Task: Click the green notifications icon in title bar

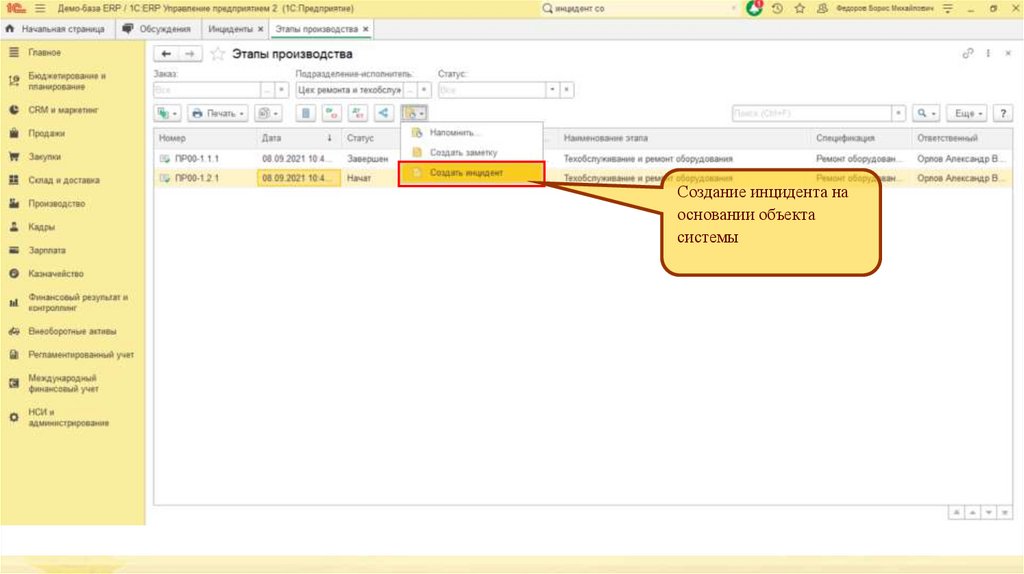Action: pyautogui.click(x=754, y=8)
